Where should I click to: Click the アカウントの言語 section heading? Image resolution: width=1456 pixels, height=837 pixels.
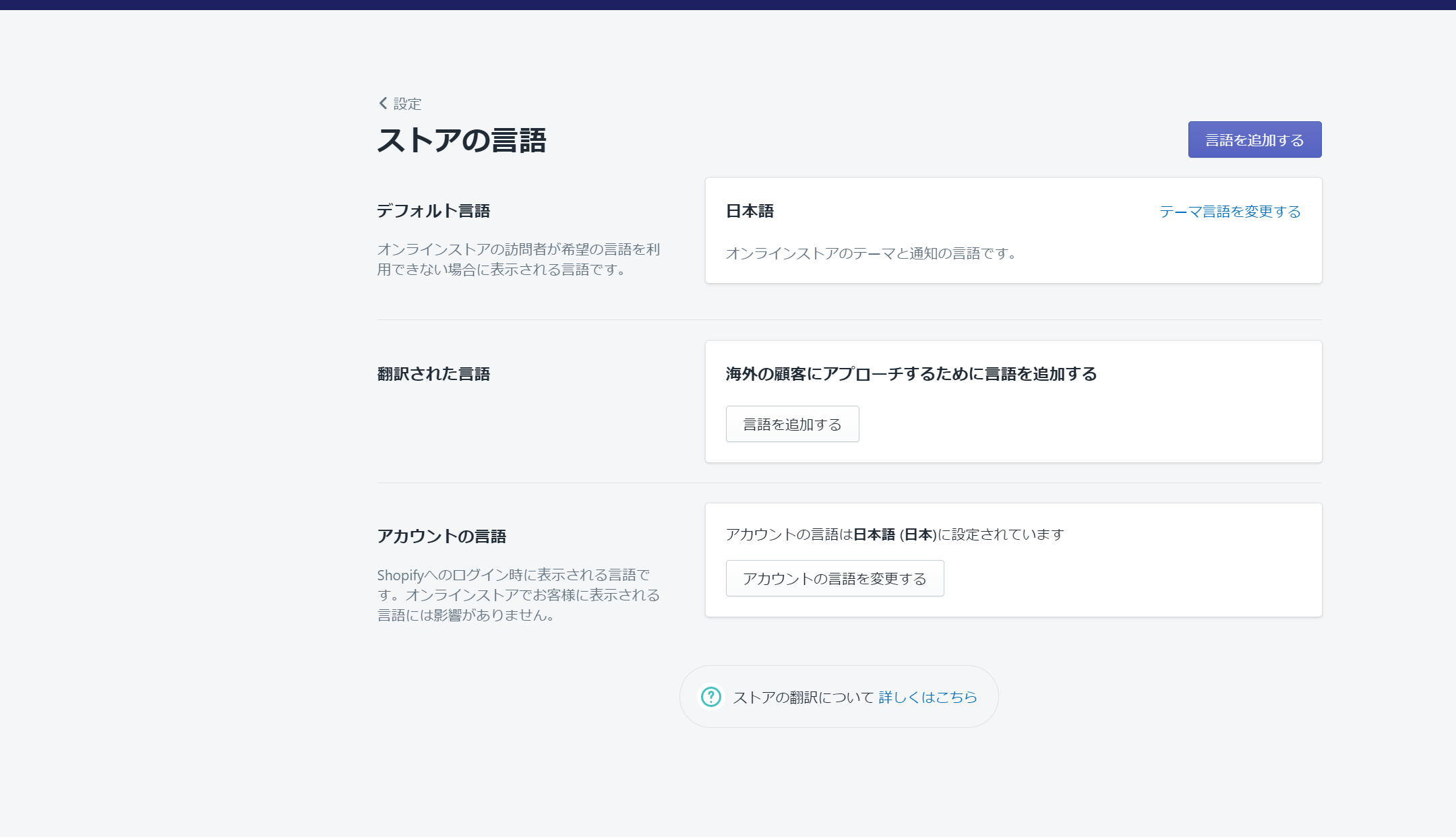pyautogui.click(x=442, y=536)
